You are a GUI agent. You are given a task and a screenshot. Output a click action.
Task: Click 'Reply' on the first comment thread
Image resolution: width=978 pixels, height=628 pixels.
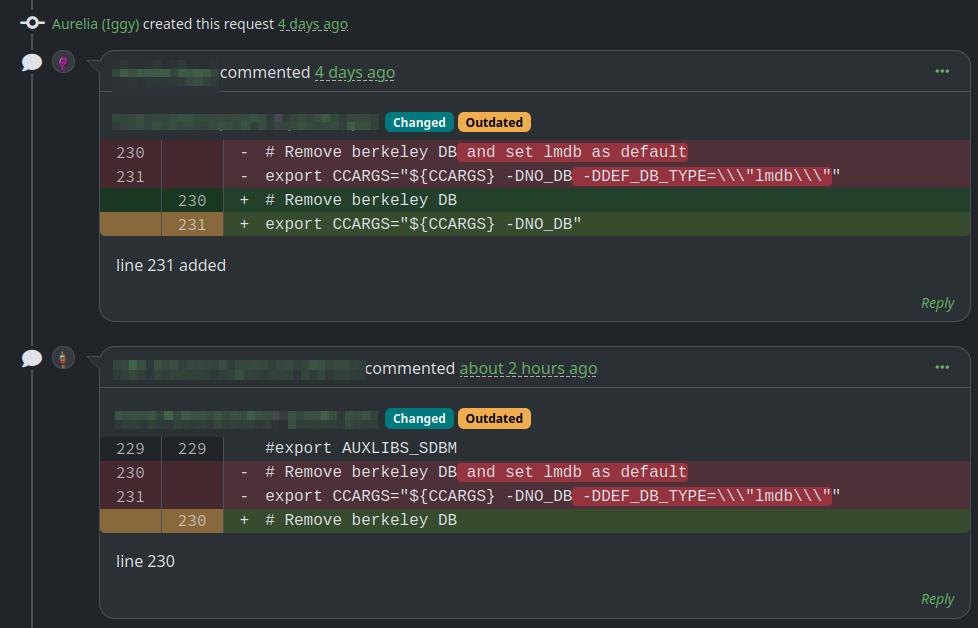click(937, 303)
